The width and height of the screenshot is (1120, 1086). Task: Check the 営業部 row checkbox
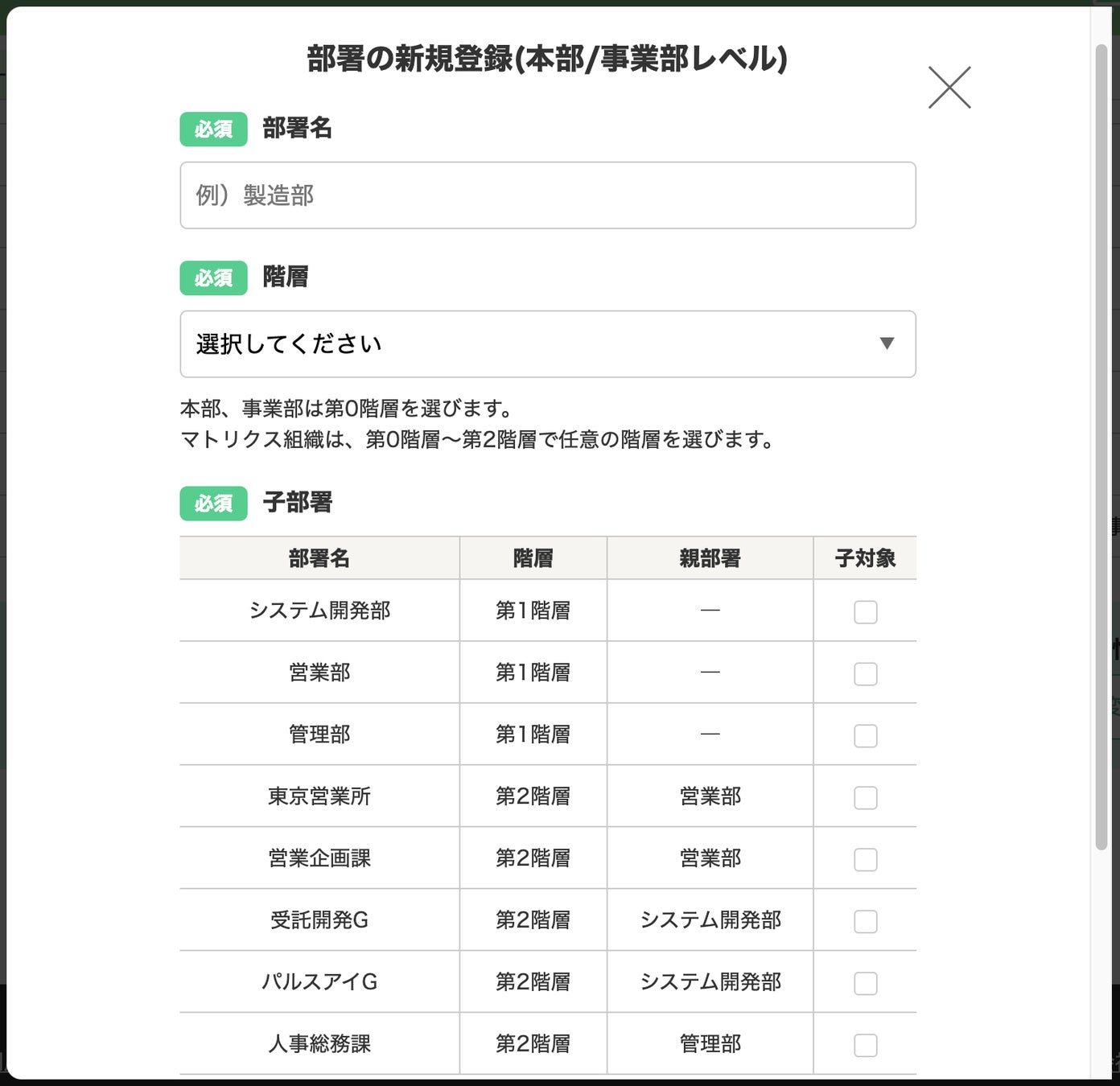865,674
